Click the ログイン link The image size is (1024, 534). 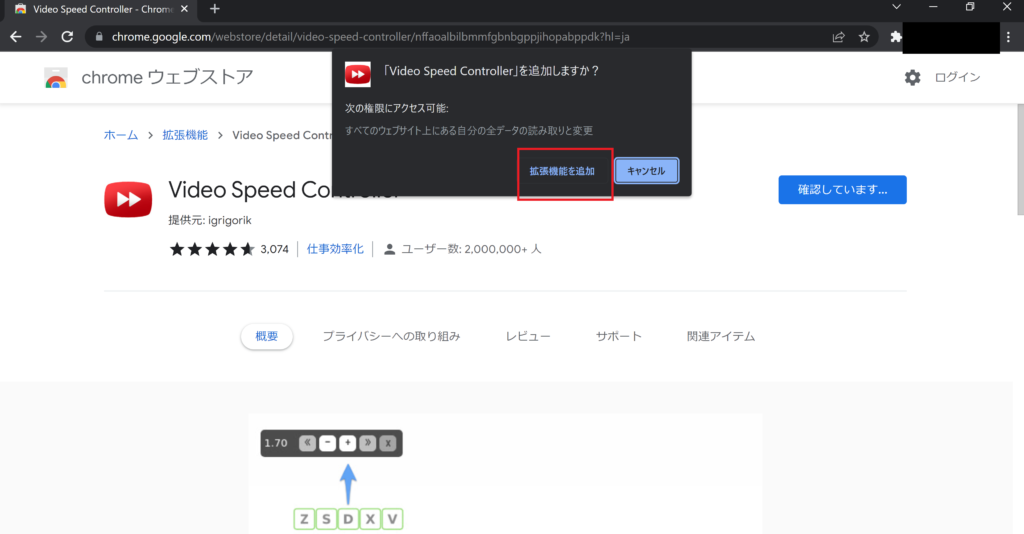(x=957, y=77)
